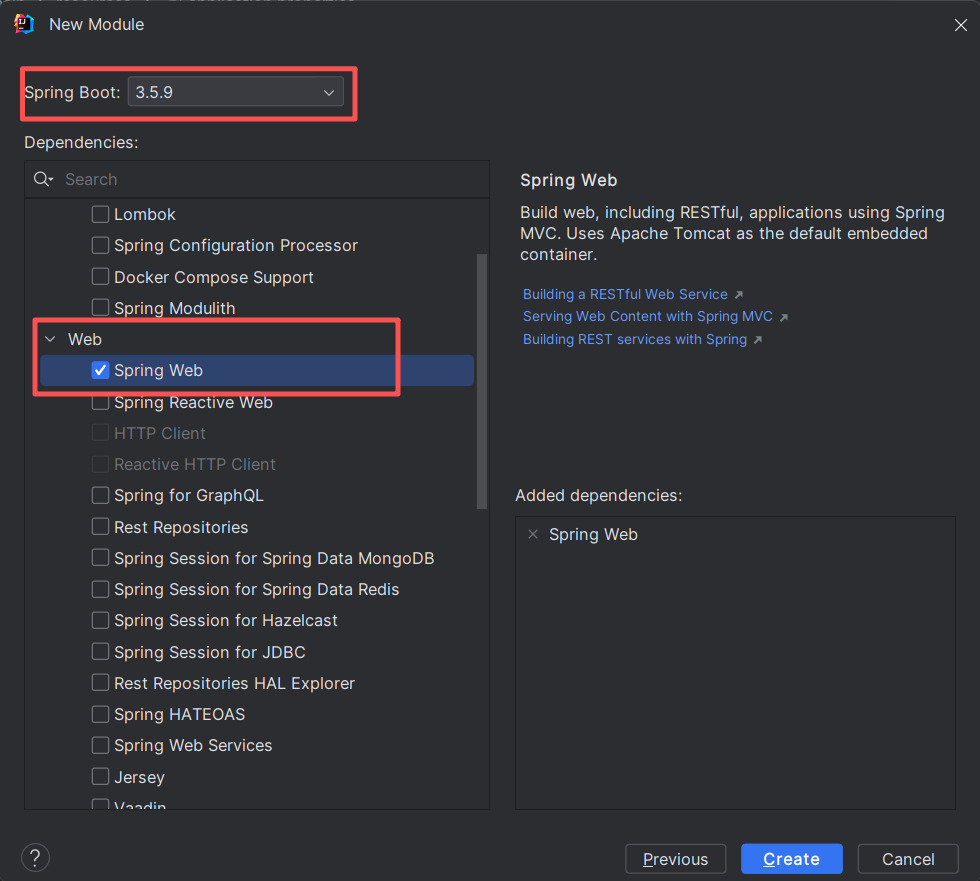Click arrow icon beside Building REST services link
Screen dimensions: 980x881
(x=758, y=340)
